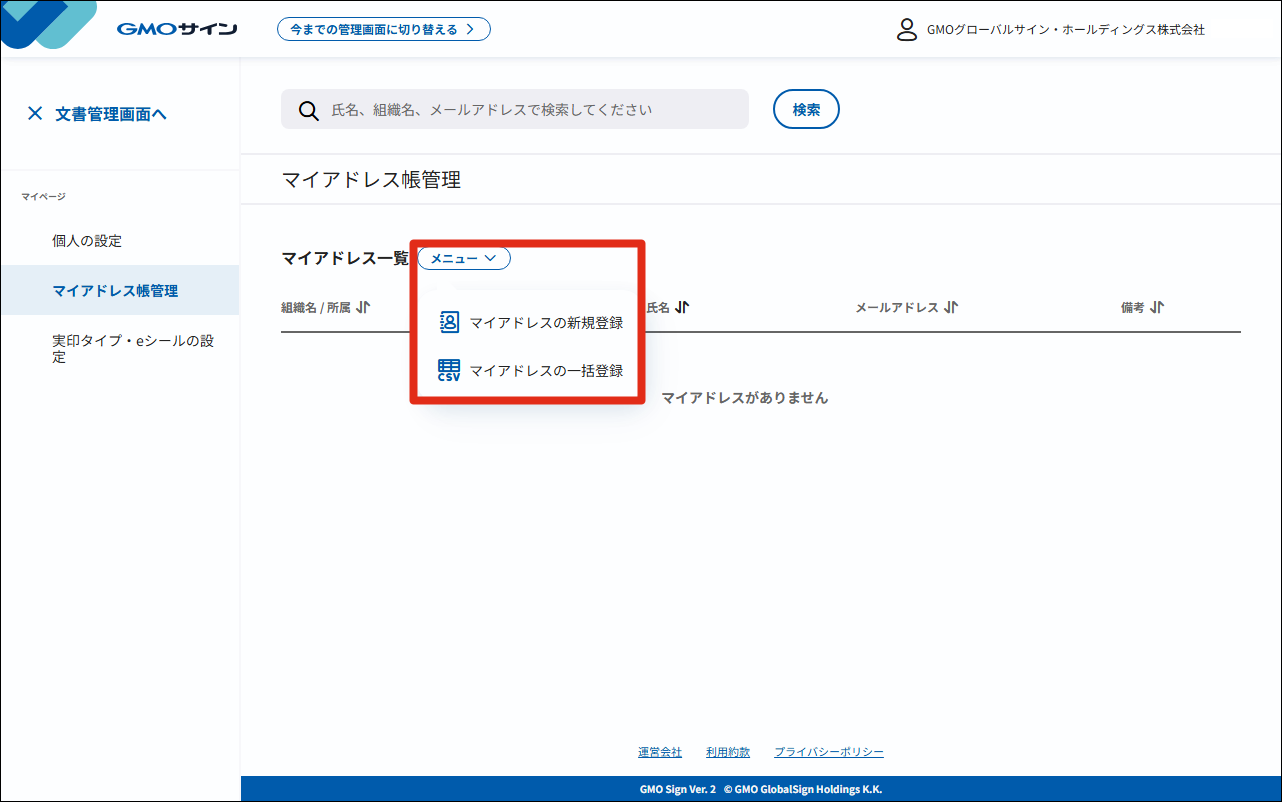The image size is (1282, 802).
Task: Open the プライバシーポリシー footer link
Action: [x=829, y=752]
